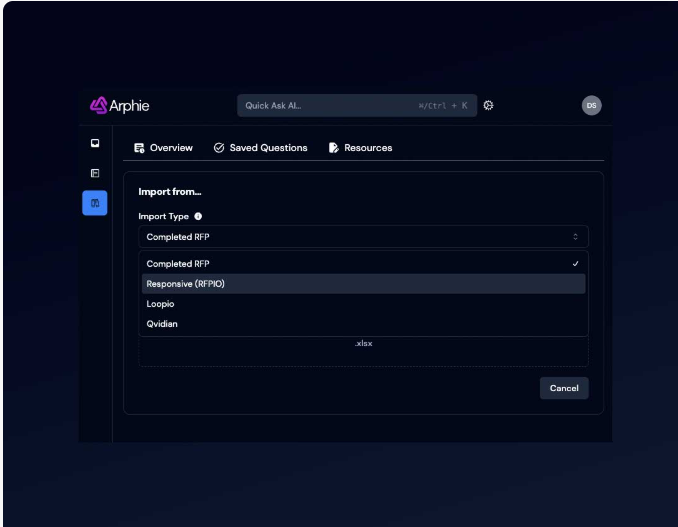Click the .xlsx file upload area
The image size is (678, 527).
[363, 351]
